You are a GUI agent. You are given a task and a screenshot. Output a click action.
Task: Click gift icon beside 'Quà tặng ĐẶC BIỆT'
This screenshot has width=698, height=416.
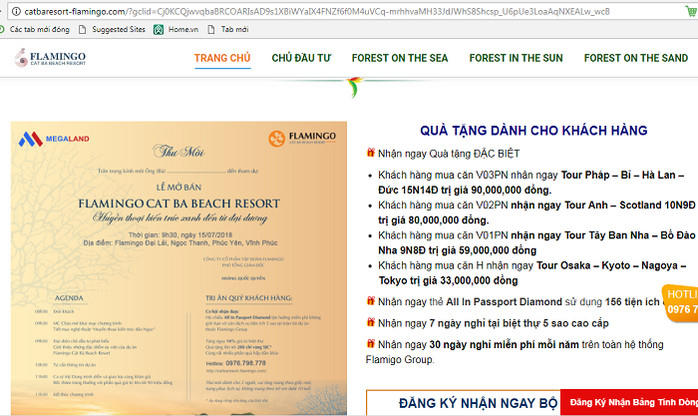370,153
